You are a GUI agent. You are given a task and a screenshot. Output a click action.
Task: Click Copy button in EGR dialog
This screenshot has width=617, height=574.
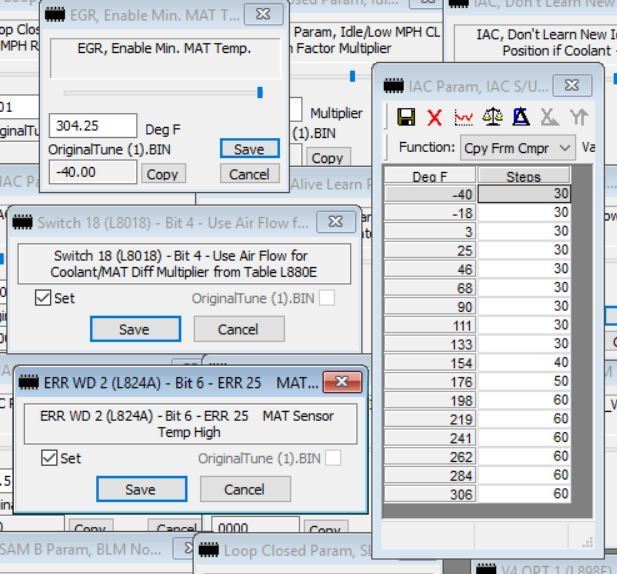[x=162, y=173]
